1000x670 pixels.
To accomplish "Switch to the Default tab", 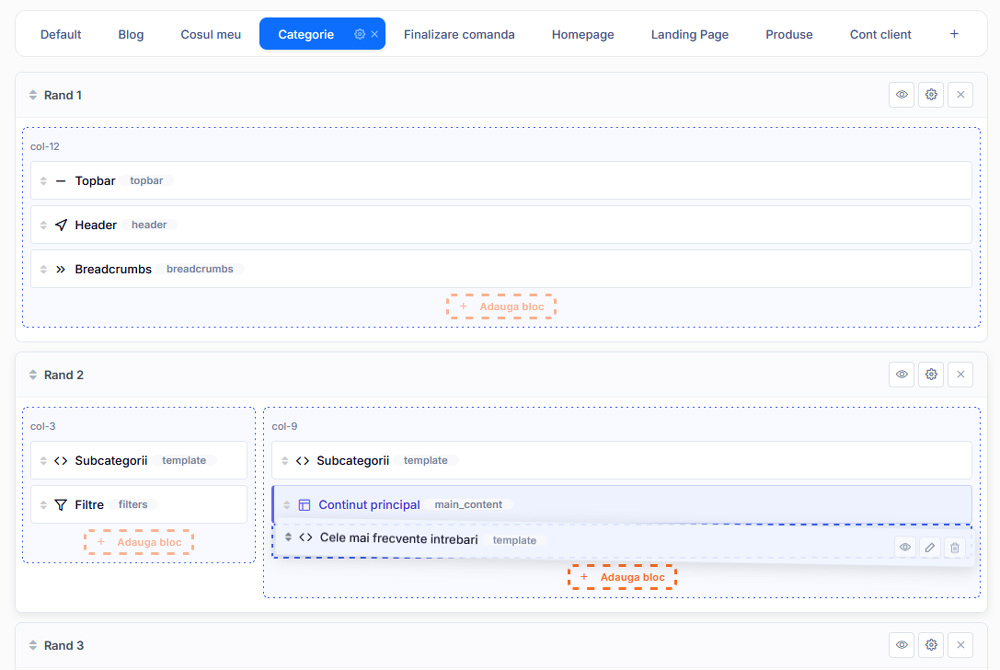I will [61, 34].
